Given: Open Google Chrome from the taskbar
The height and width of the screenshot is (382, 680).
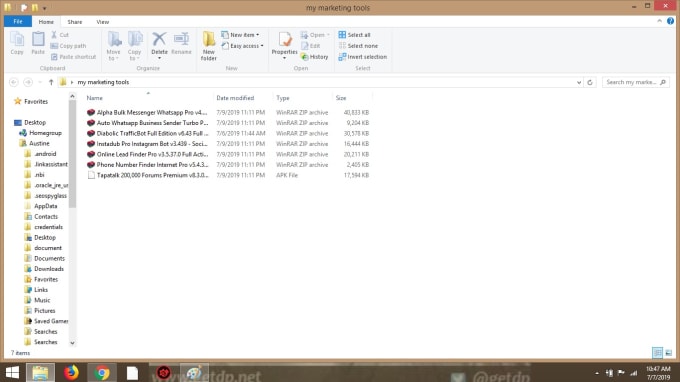Looking at the screenshot, I should [x=102, y=373].
